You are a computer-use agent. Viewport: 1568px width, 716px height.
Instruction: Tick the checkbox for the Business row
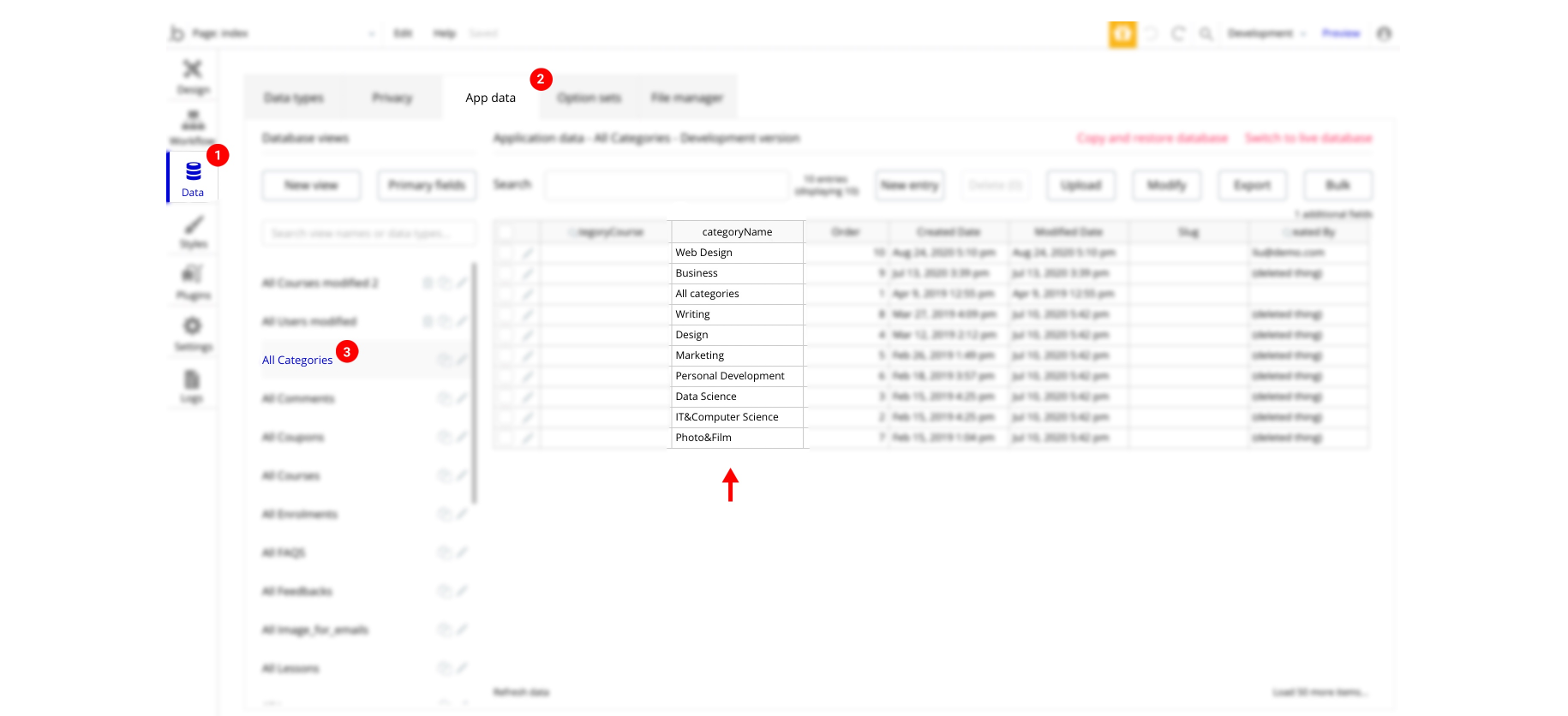[x=506, y=273]
